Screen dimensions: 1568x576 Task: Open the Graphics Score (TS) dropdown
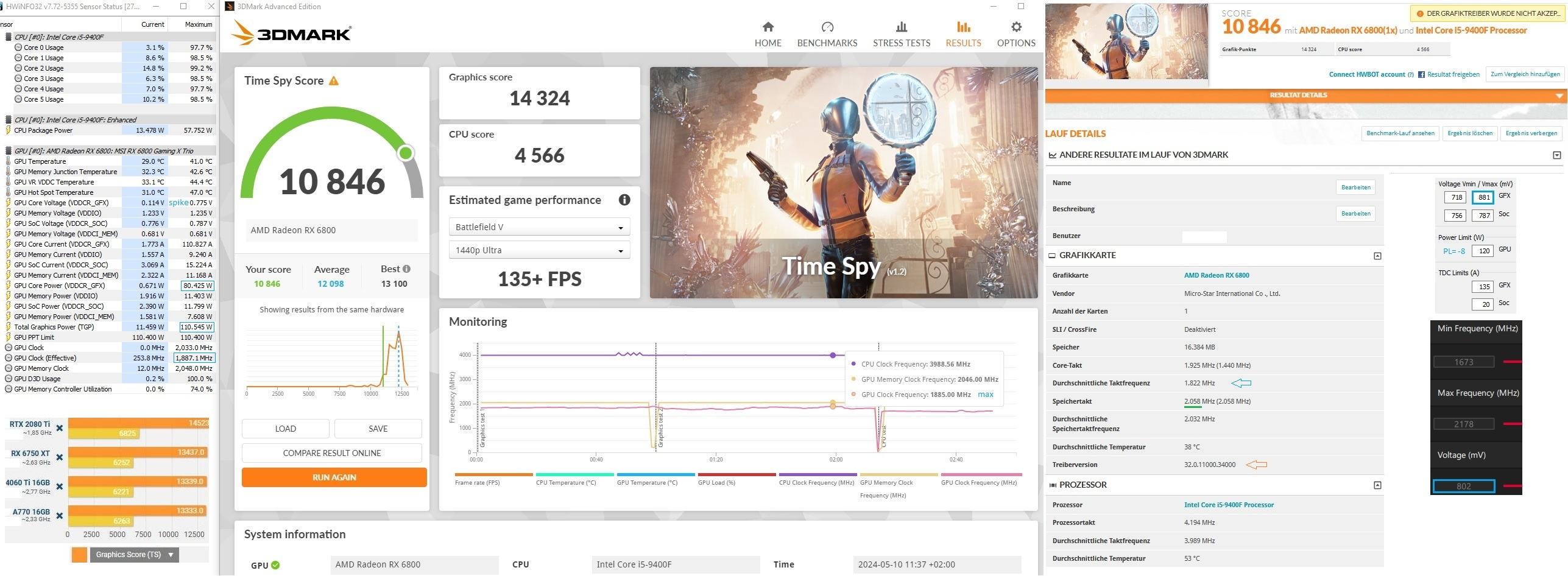click(x=135, y=555)
